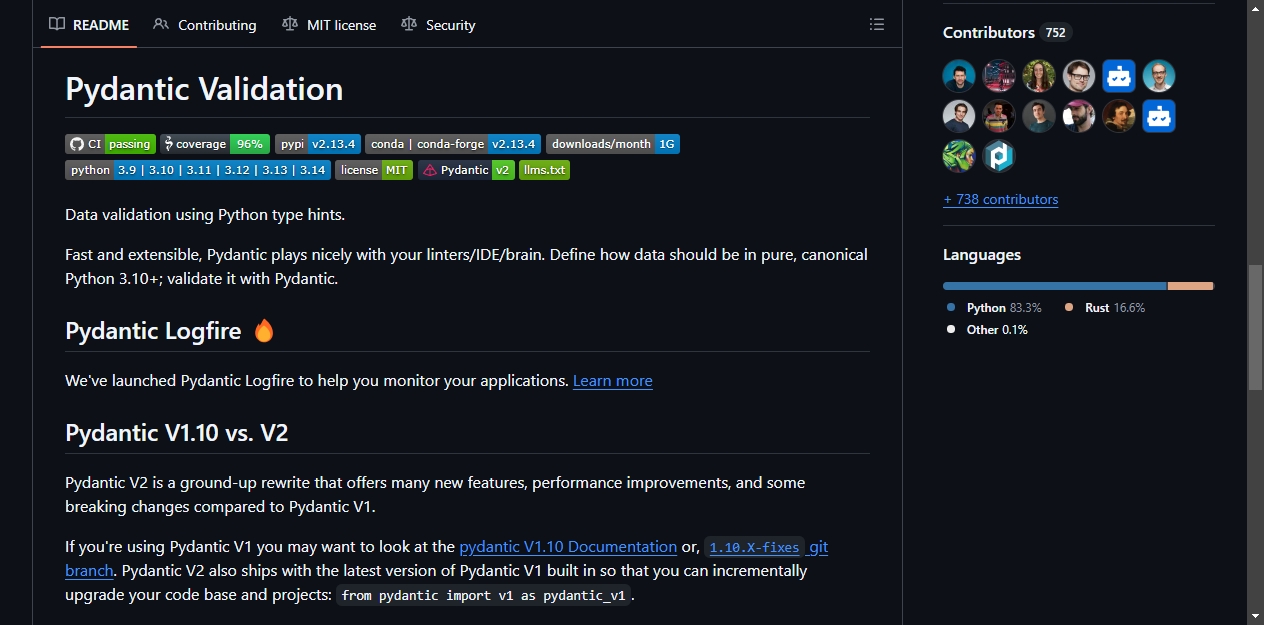The height and width of the screenshot is (625, 1264).
Task: Open the 1.10.X-fixes git branch link
Action: 767,547
